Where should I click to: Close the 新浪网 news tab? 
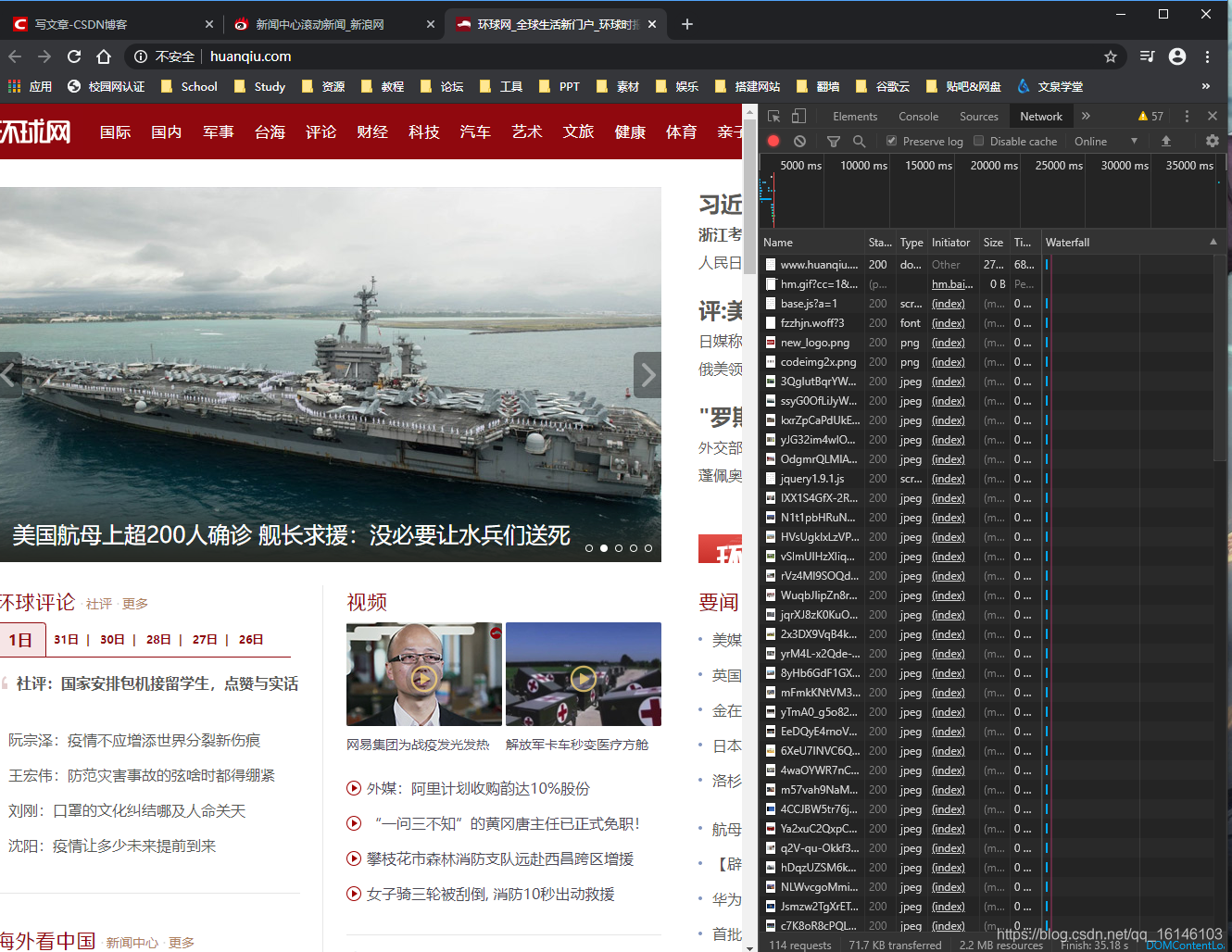tap(431, 24)
